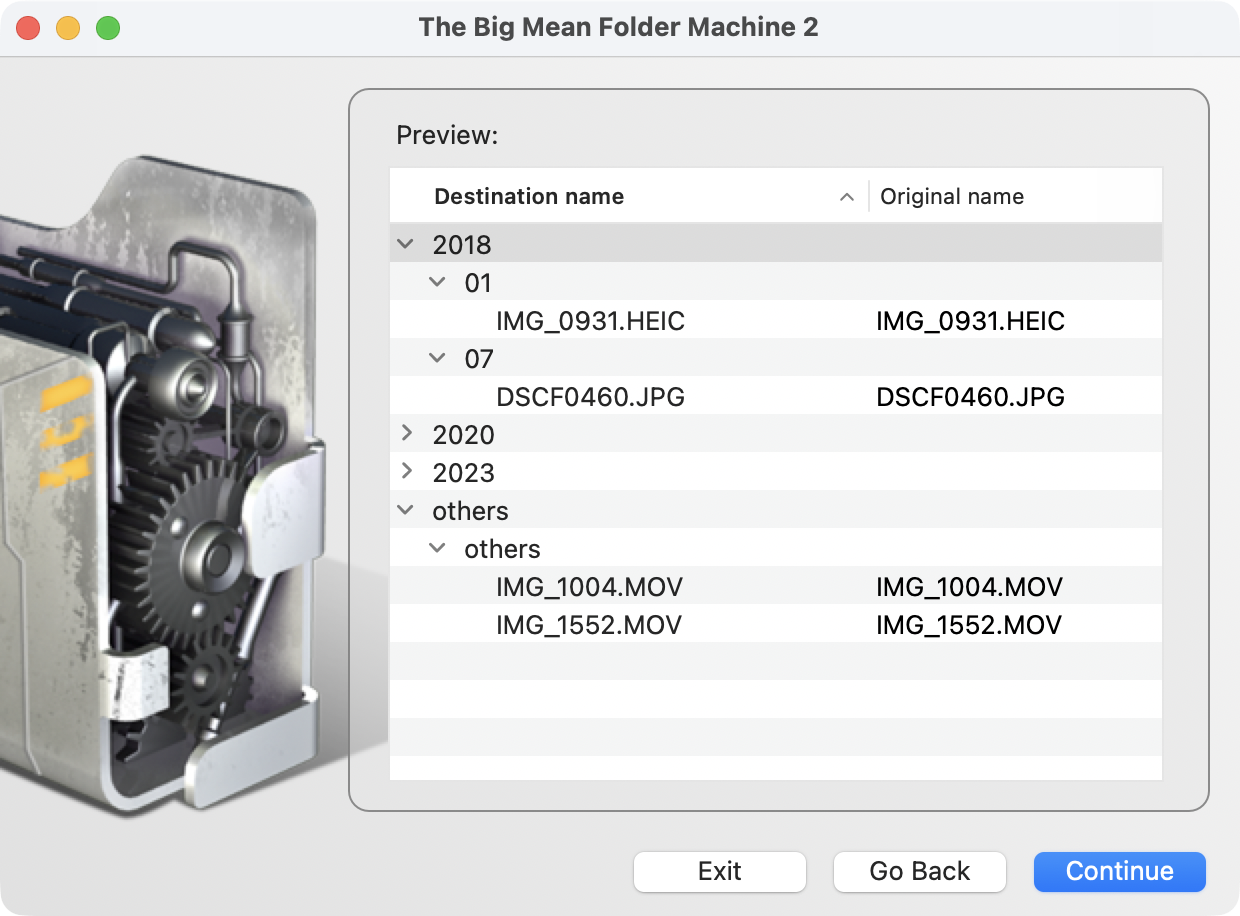Expand the 2020 folder chevron
This screenshot has width=1240, height=916.
pyautogui.click(x=406, y=433)
